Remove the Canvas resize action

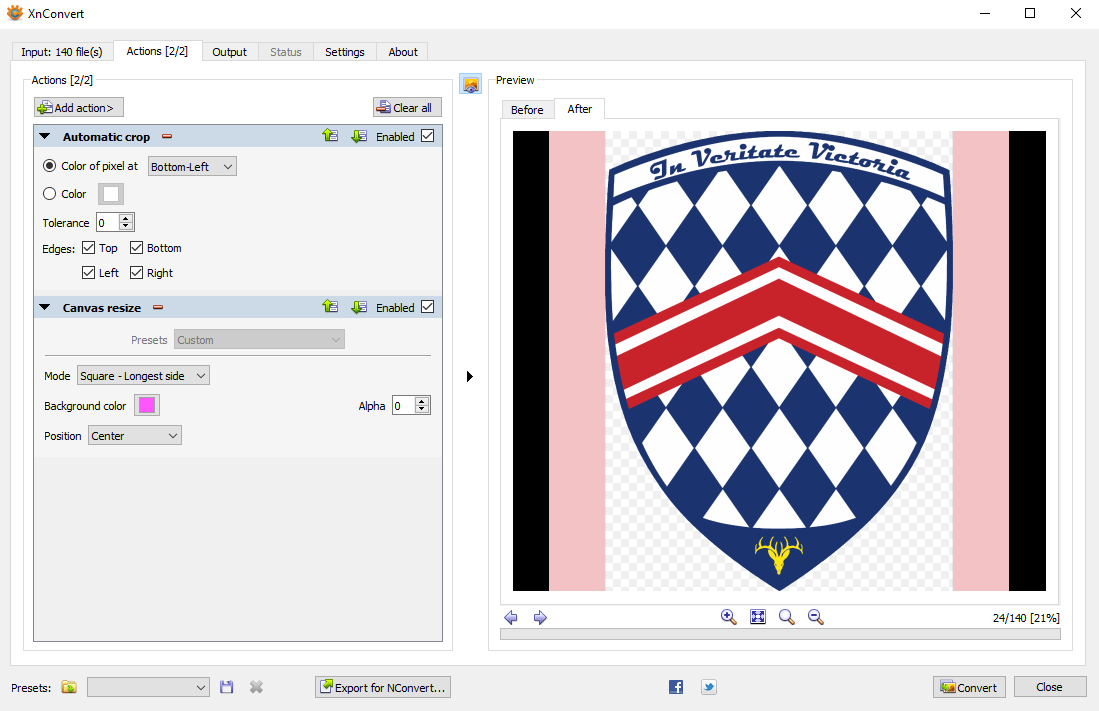click(157, 308)
